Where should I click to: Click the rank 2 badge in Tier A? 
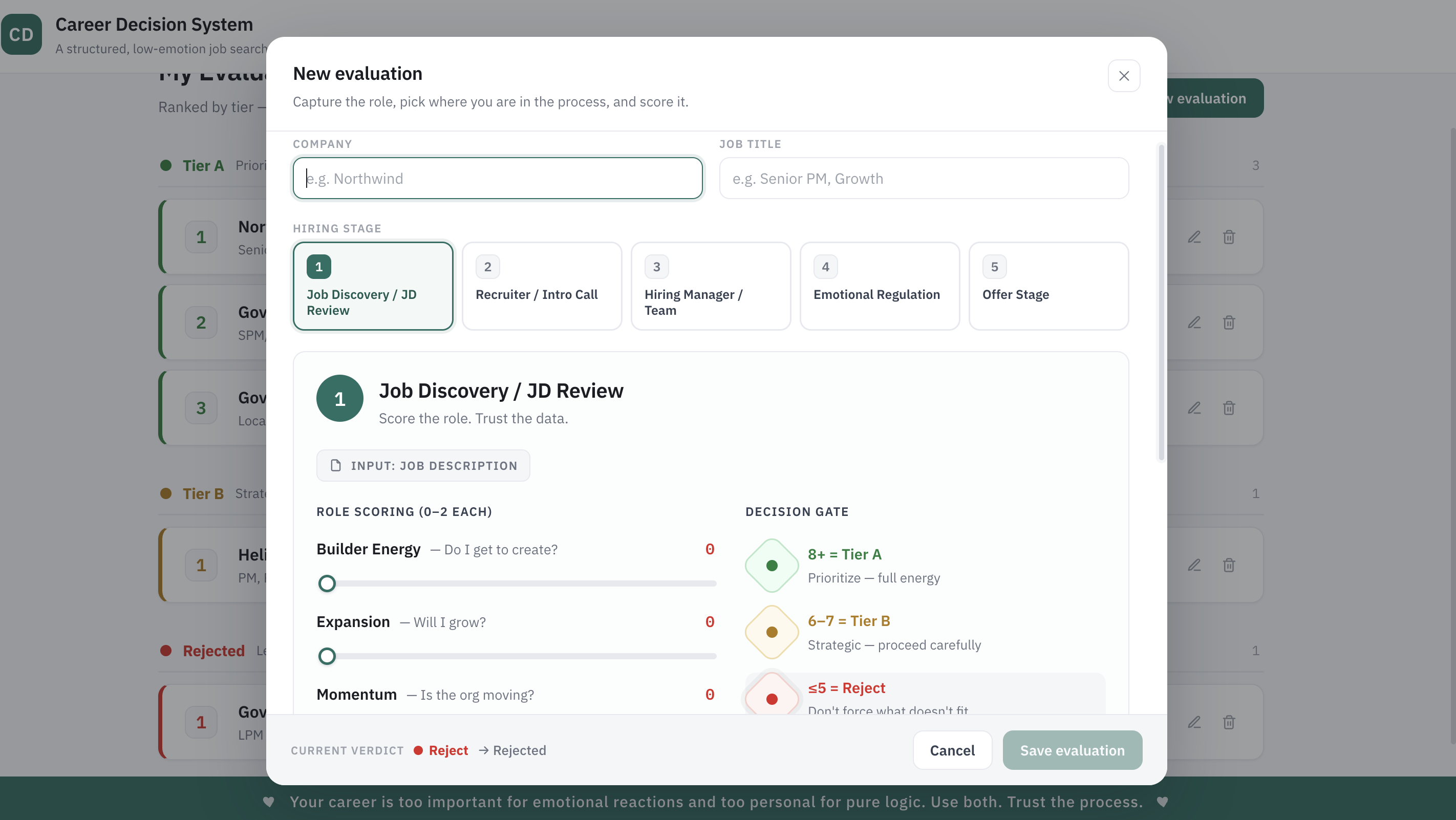pos(201,322)
